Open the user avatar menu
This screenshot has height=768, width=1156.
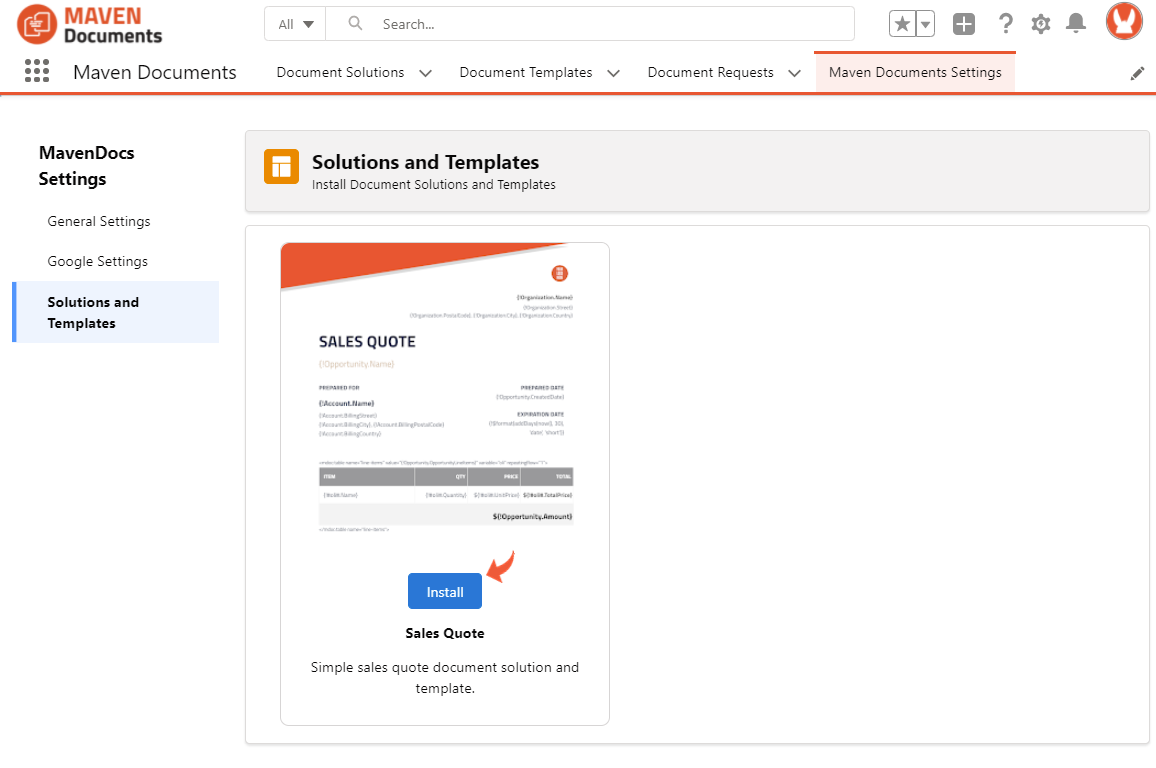[1123, 21]
